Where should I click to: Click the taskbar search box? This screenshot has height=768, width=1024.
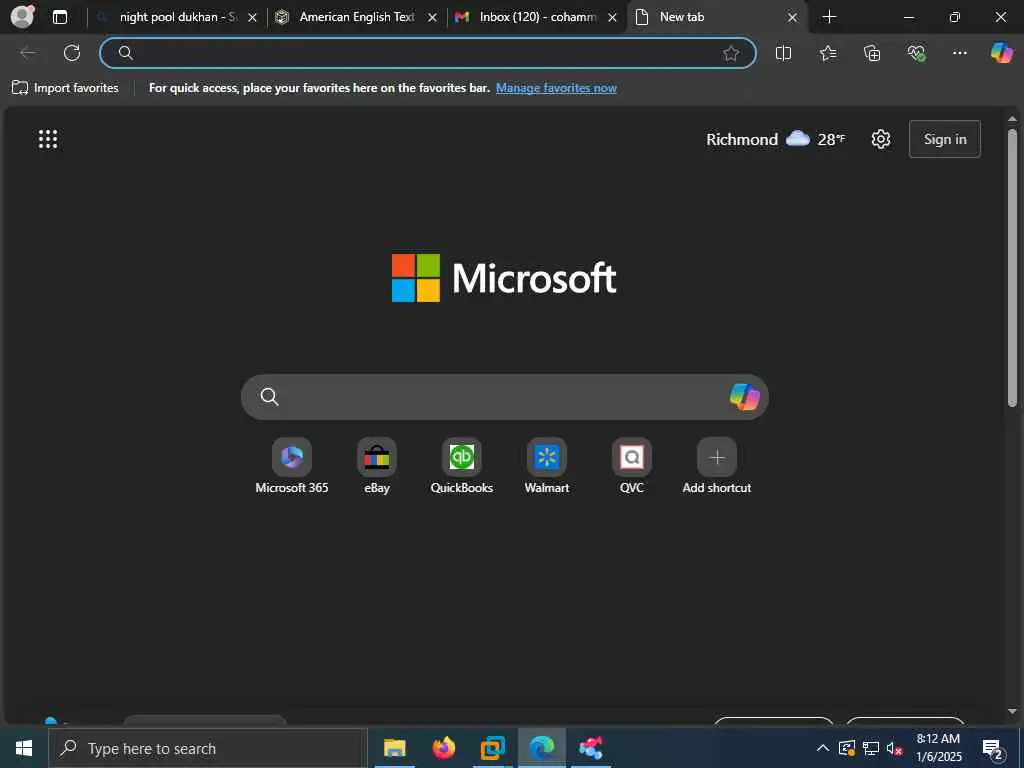coord(208,748)
